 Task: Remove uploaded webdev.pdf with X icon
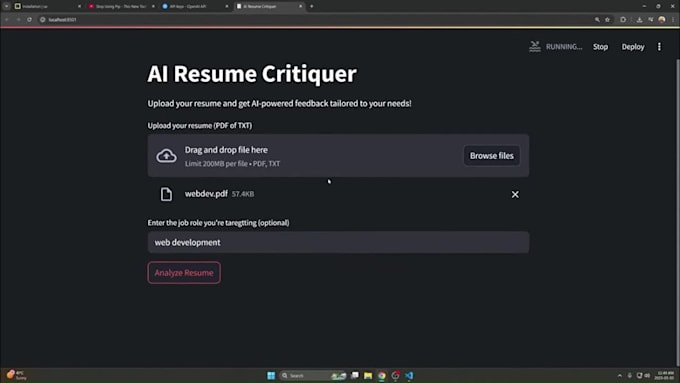pyautogui.click(x=515, y=194)
